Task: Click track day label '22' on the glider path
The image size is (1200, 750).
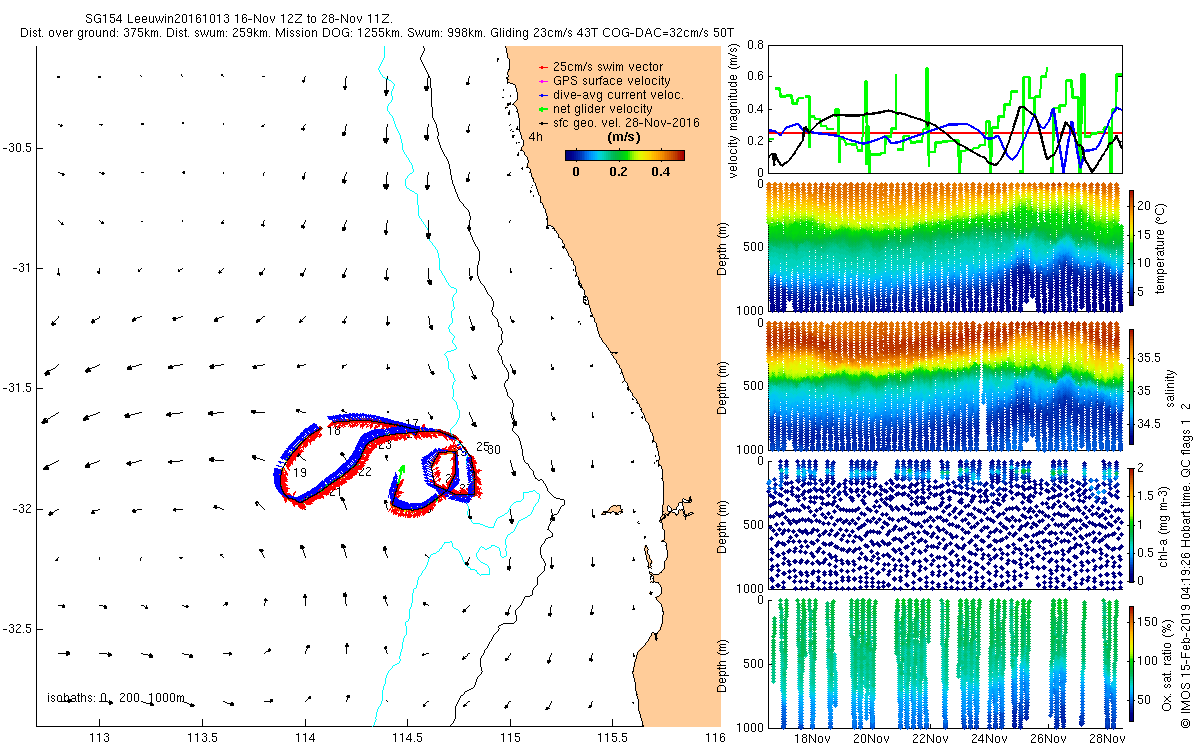Action: [x=365, y=472]
